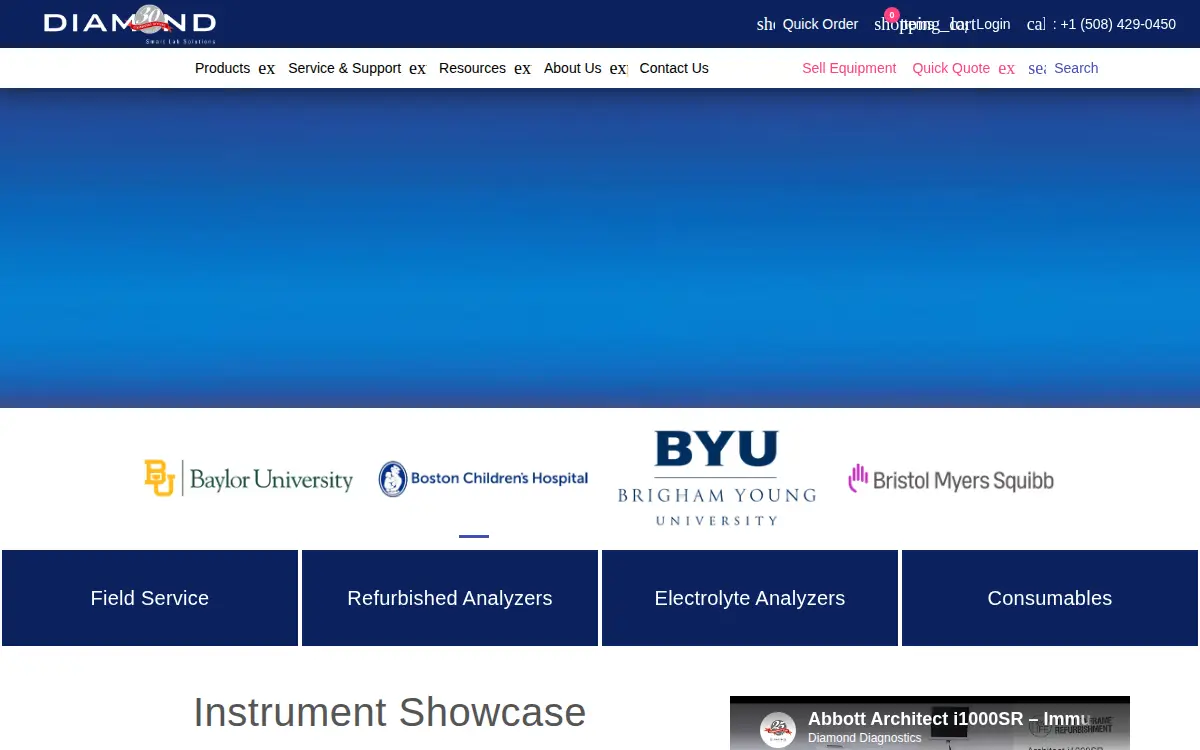Click the Bristol Myers Squibb logo
Screen dimensions: 1200x750
coord(951,479)
